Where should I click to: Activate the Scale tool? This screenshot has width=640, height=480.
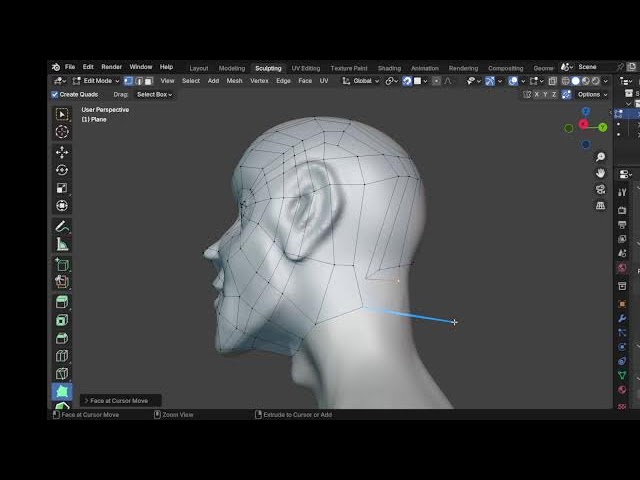(x=62, y=188)
